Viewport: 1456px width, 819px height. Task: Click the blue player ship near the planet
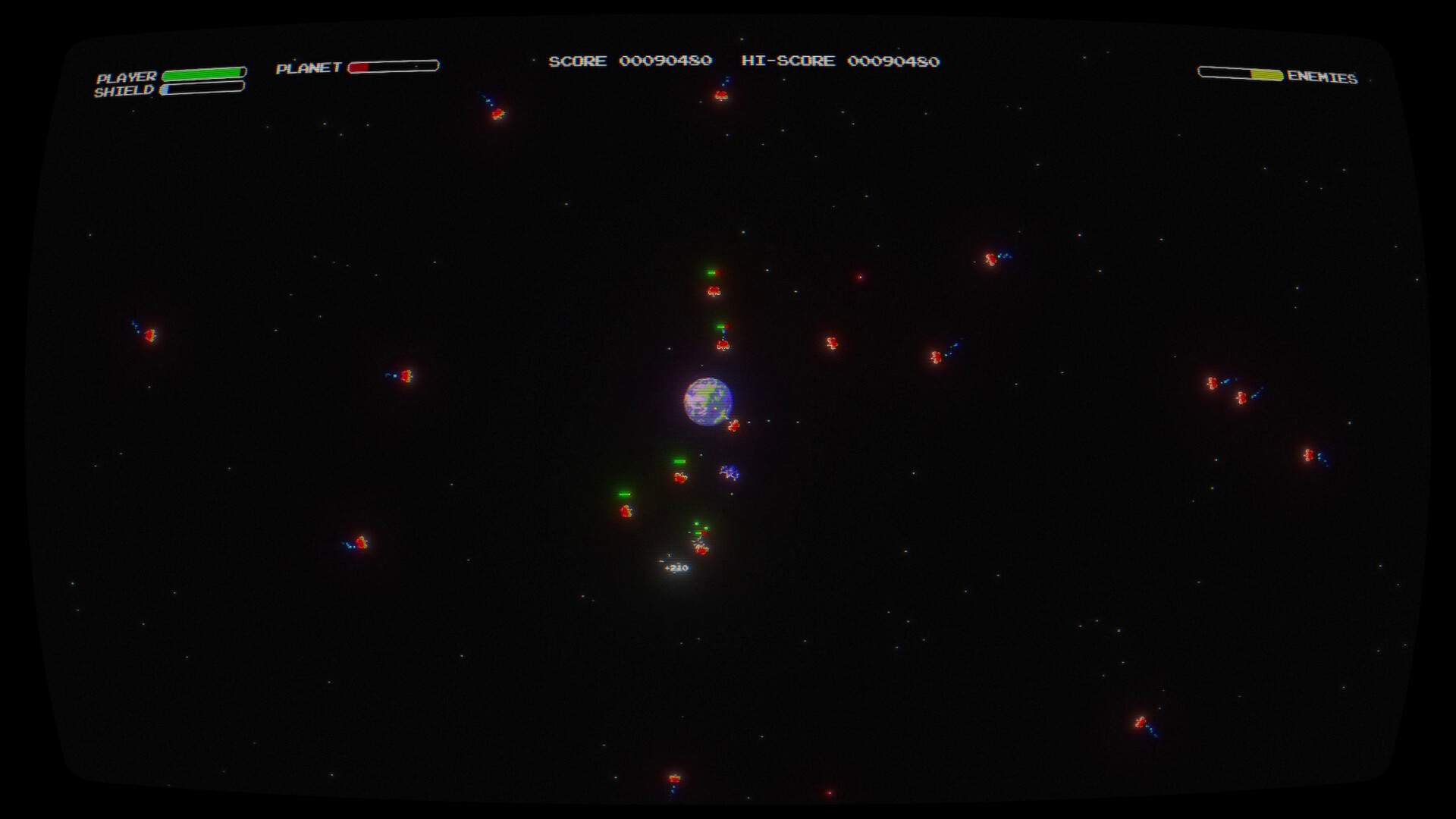(730, 472)
